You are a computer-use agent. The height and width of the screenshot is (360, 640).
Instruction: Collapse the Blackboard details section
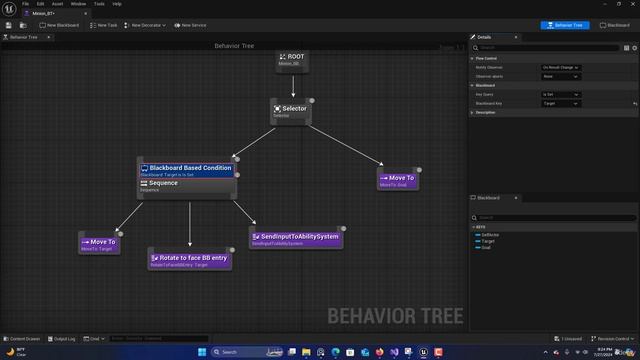[x=472, y=86]
